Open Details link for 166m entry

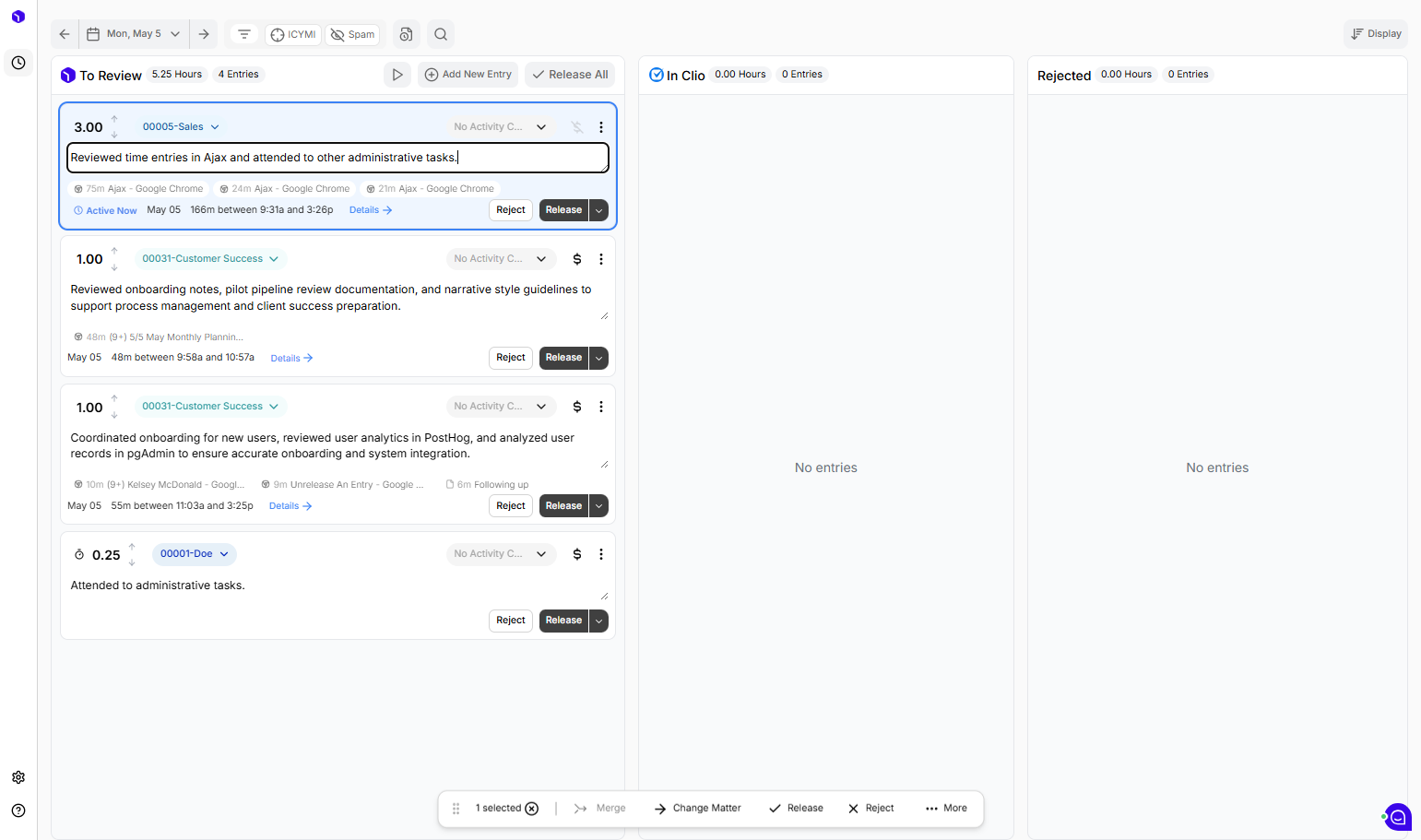371,210
